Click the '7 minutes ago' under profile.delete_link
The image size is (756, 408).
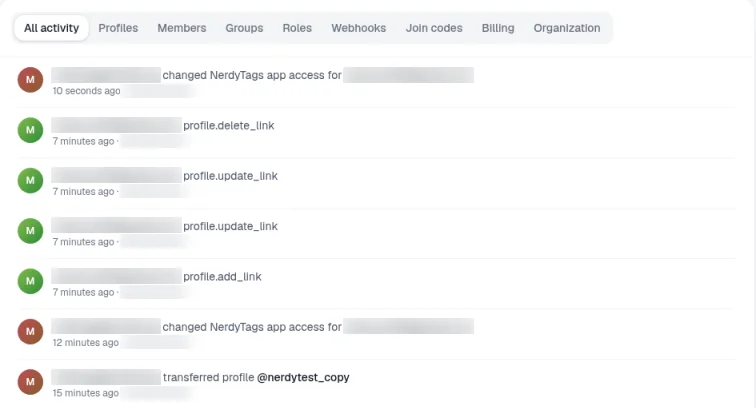click(x=83, y=141)
